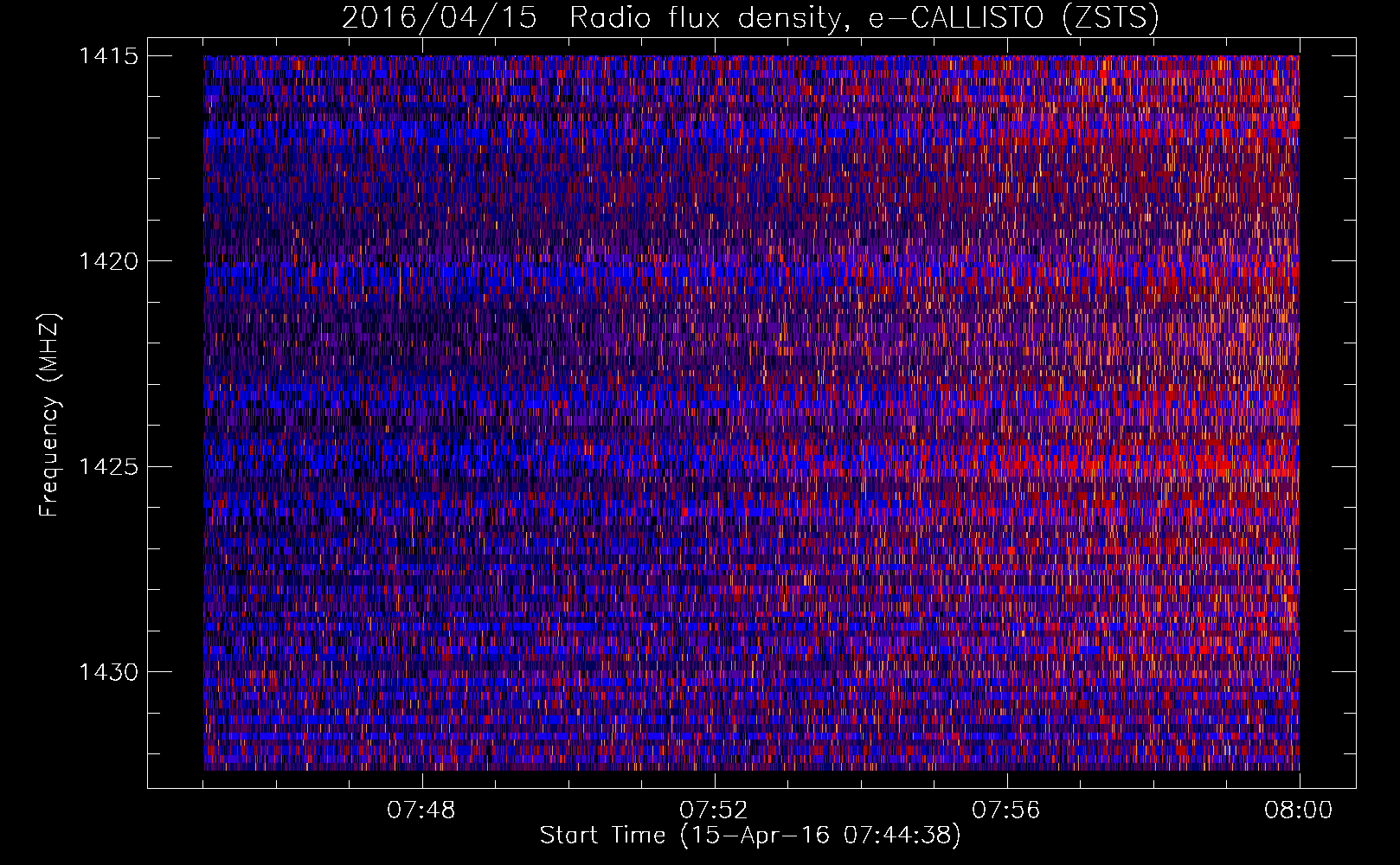Image resolution: width=1400 pixels, height=865 pixels.
Task: Click the 1425 frequency axis label
Action: (x=108, y=467)
